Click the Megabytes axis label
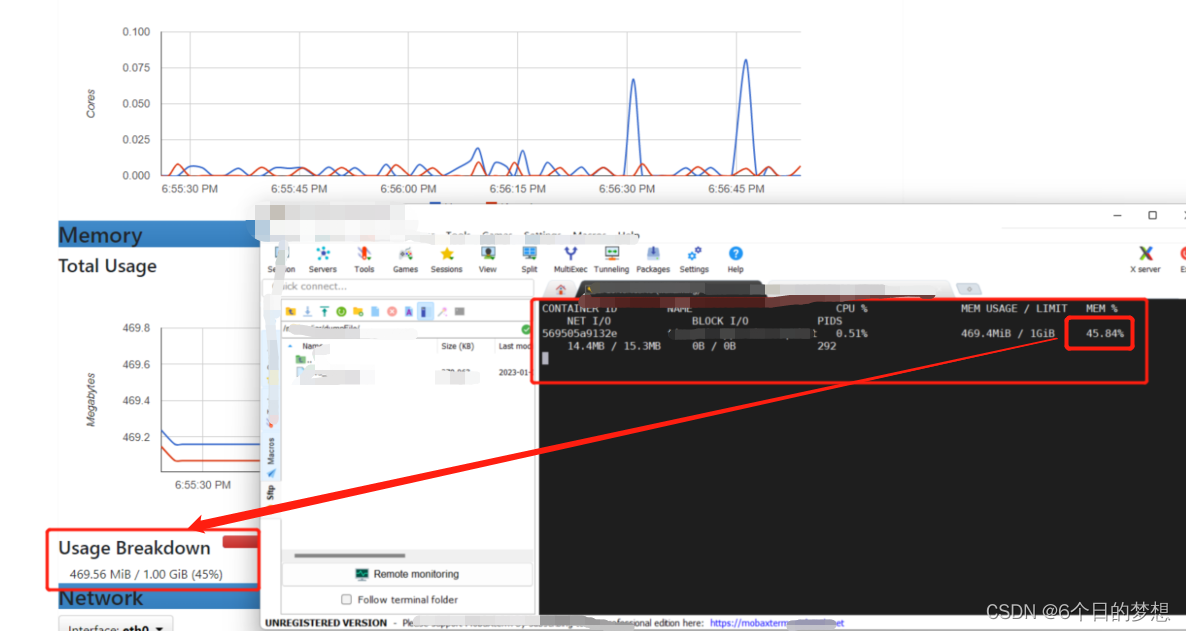The width and height of the screenshot is (1186, 631). [x=91, y=399]
